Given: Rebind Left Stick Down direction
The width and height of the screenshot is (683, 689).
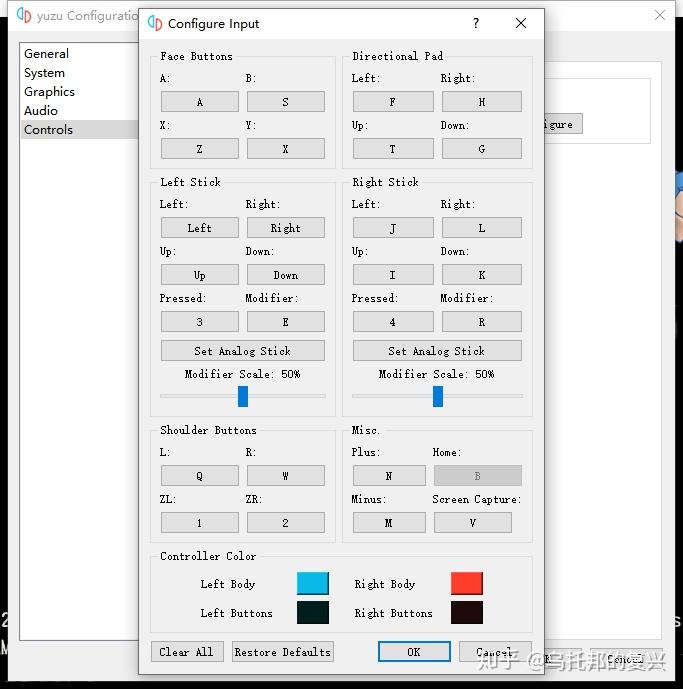Looking at the screenshot, I should click(x=286, y=275).
